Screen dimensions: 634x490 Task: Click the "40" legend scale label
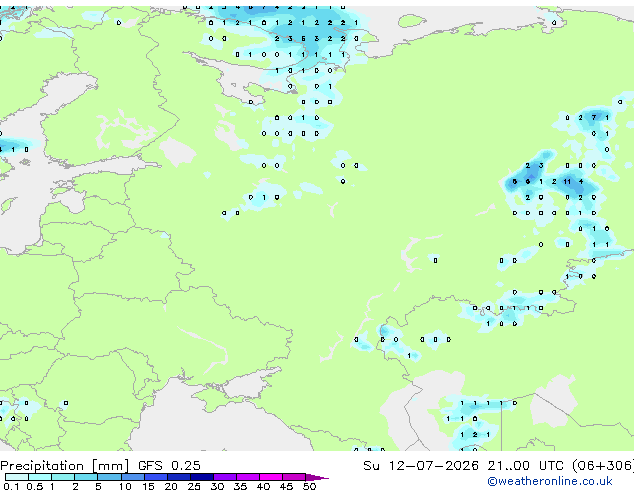click(x=263, y=486)
